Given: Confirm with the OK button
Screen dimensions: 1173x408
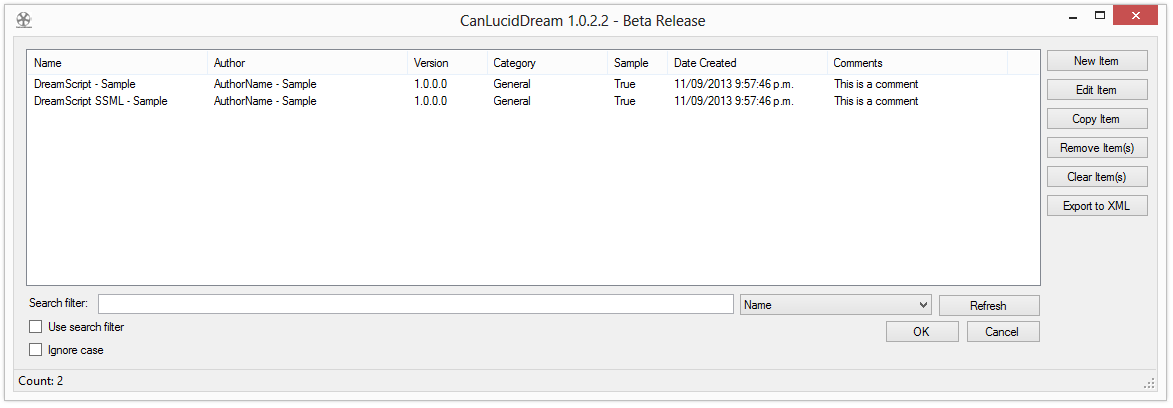Looking at the screenshot, I should pyautogui.click(x=921, y=332).
